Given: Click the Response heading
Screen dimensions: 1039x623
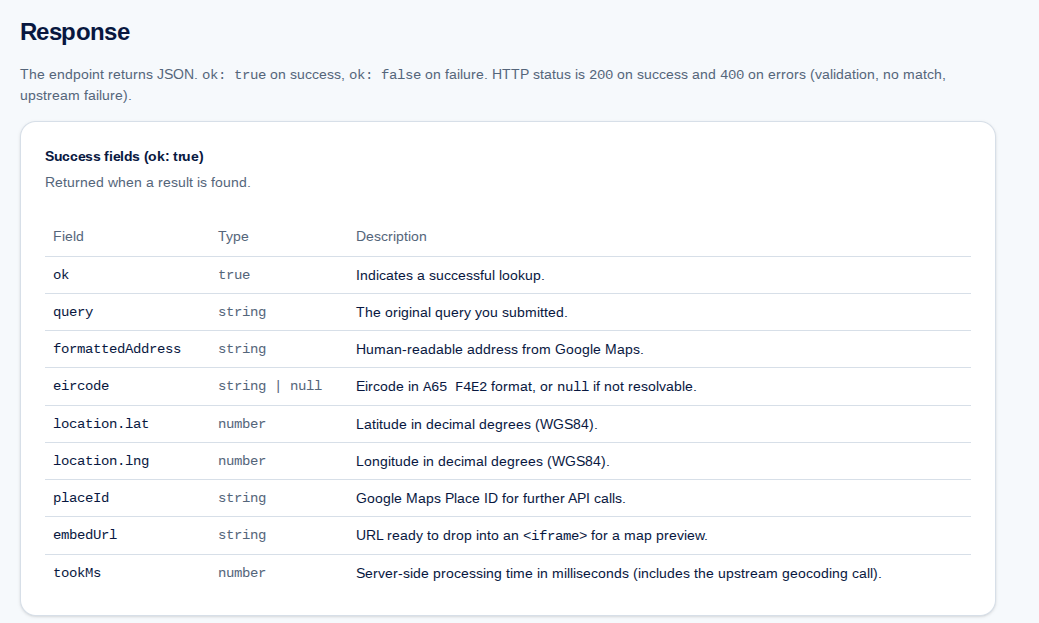Looking at the screenshot, I should coord(75,32).
